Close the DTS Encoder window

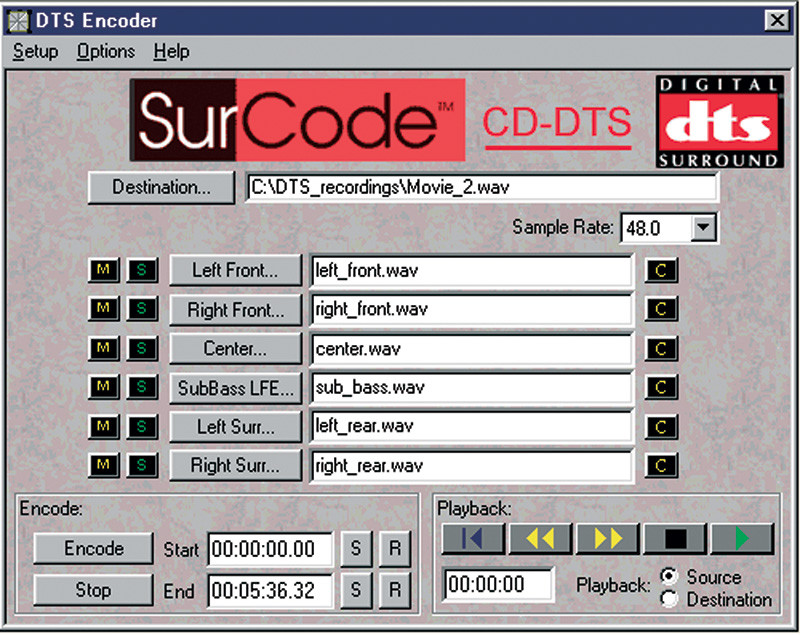[x=777, y=21]
